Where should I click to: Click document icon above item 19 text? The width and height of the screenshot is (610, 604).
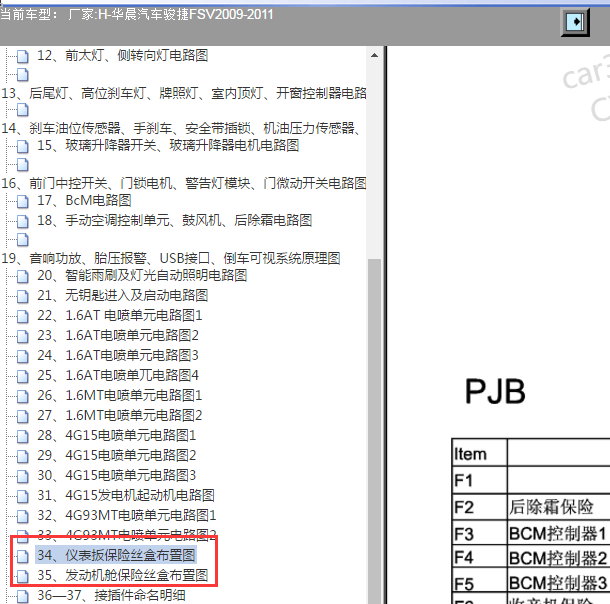(x=23, y=240)
